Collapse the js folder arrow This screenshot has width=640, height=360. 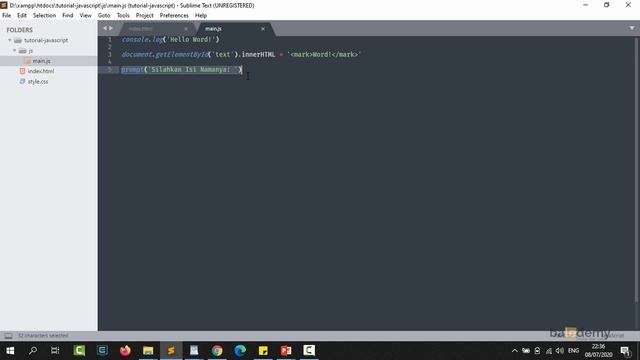coord(14,51)
